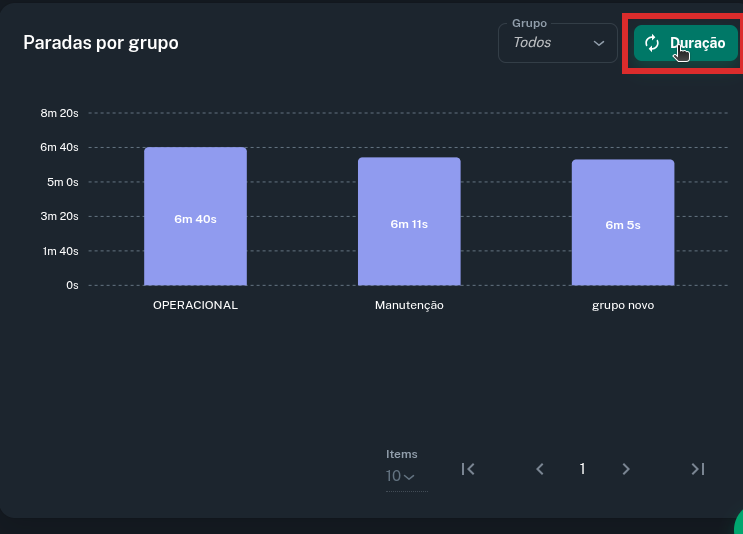This screenshot has width=743, height=534.
Task: Select the Manutenção bar in the chart
Action: (409, 222)
